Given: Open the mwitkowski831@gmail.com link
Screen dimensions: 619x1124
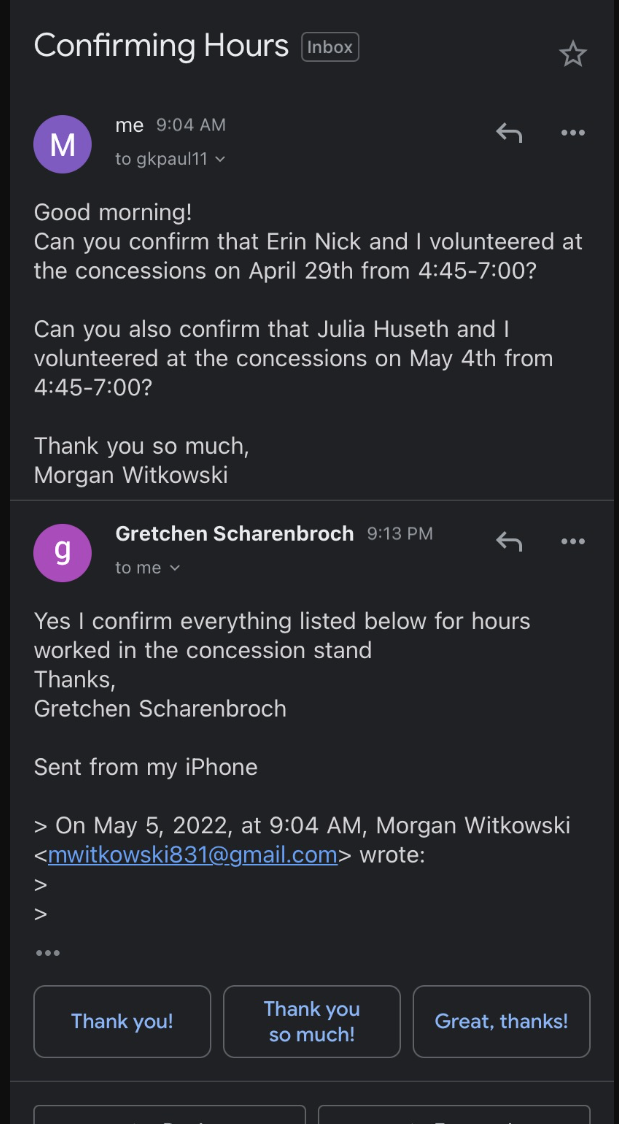Looking at the screenshot, I should coord(192,855).
